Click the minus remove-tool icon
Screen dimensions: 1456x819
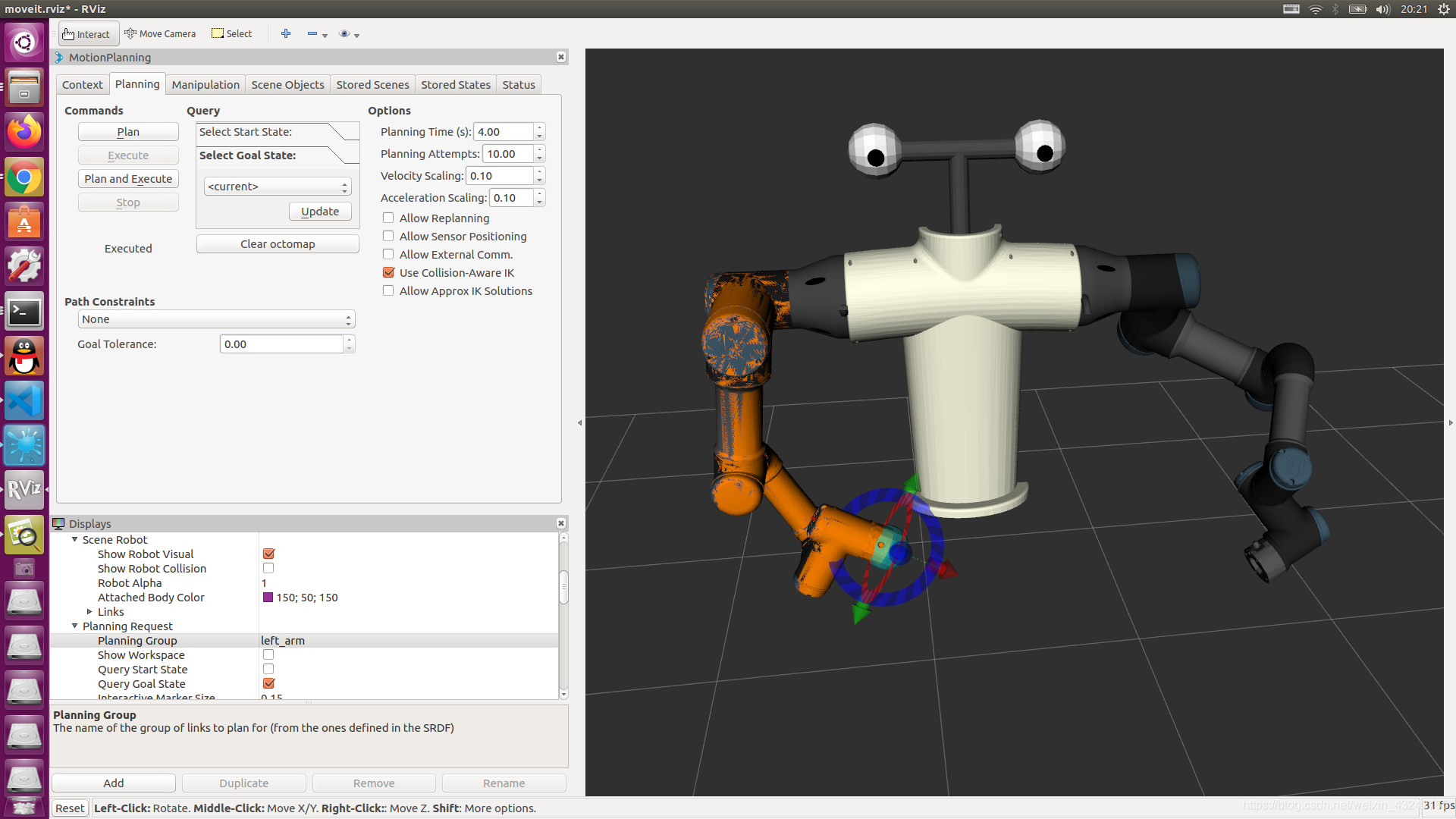[312, 33]
